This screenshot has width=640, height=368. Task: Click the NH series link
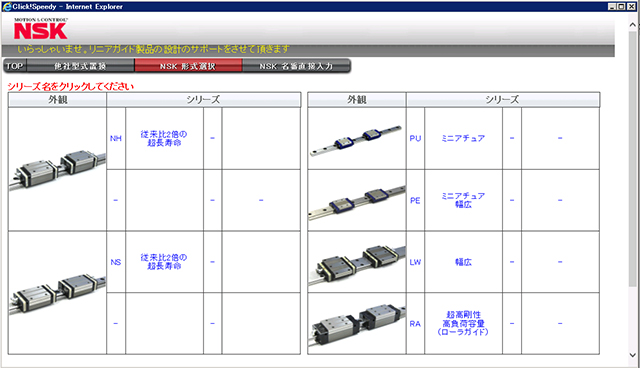click(x=116, y=139)
